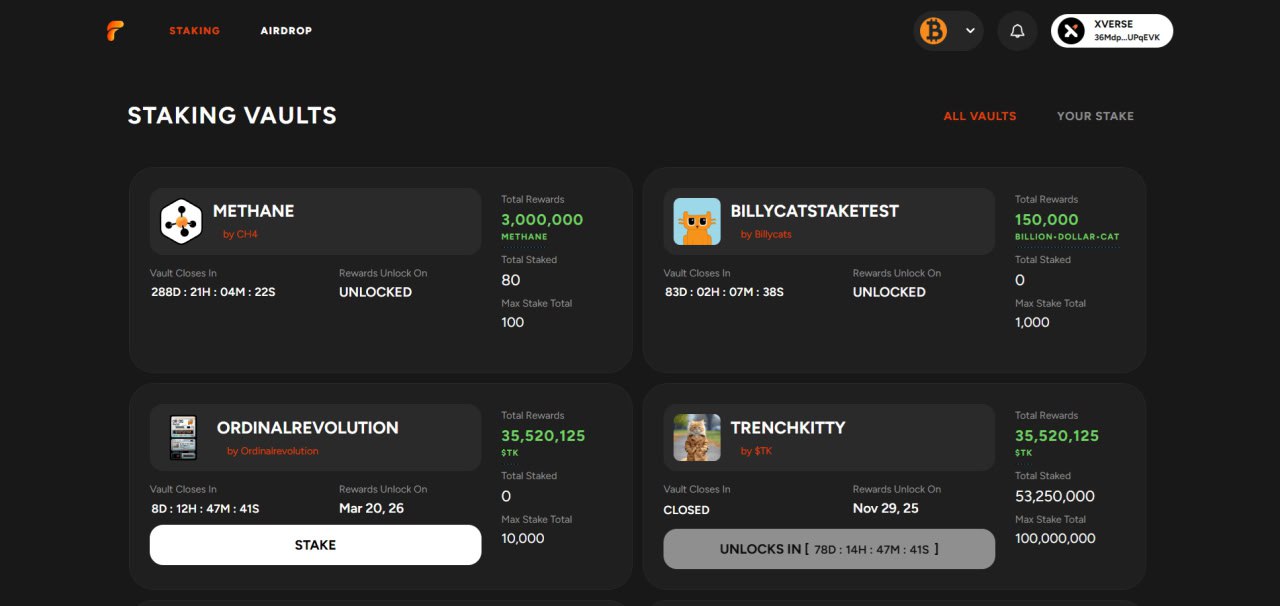Screen dimensions: 1280x606
Task: Follow the "by $TK" creator link
Action: [756, 451]
